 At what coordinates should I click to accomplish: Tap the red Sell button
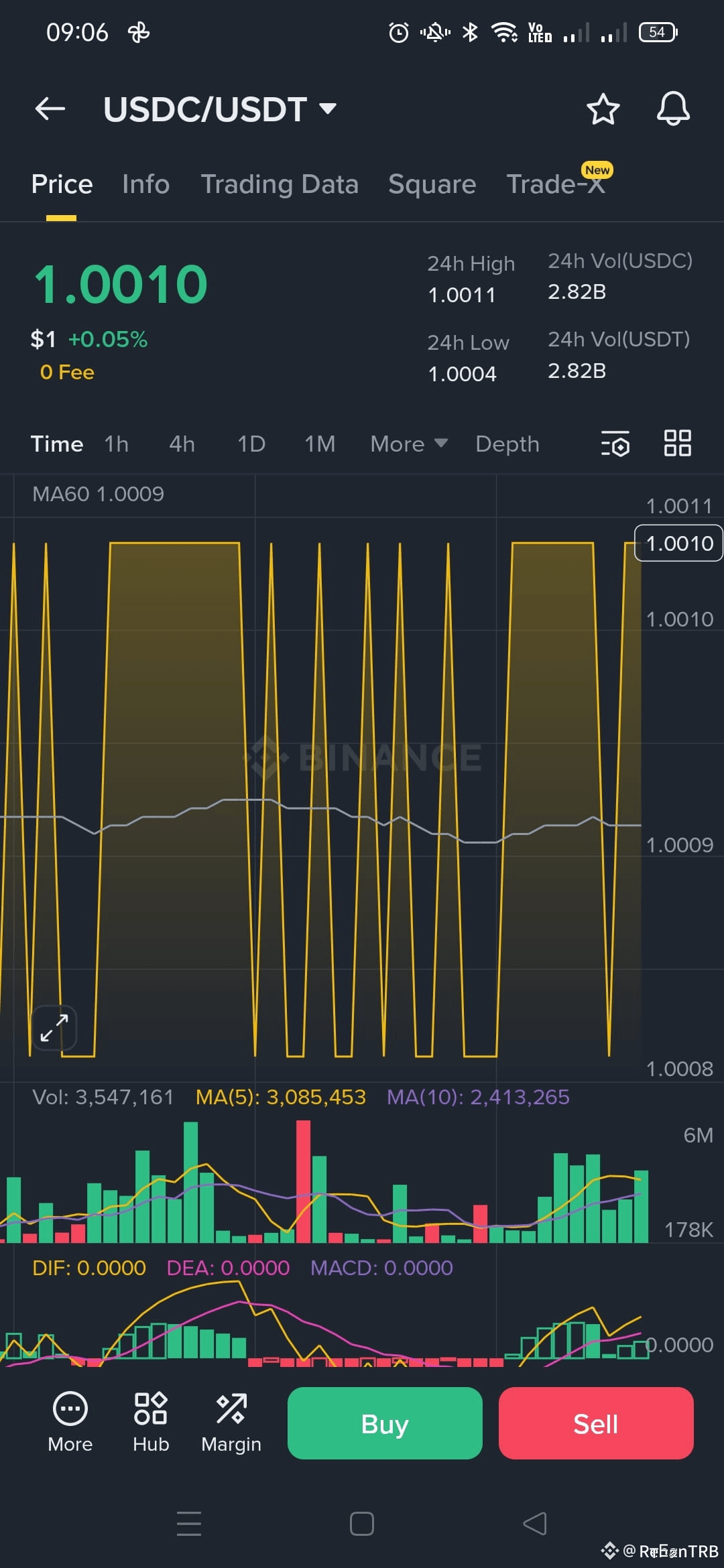[596, 1423]
